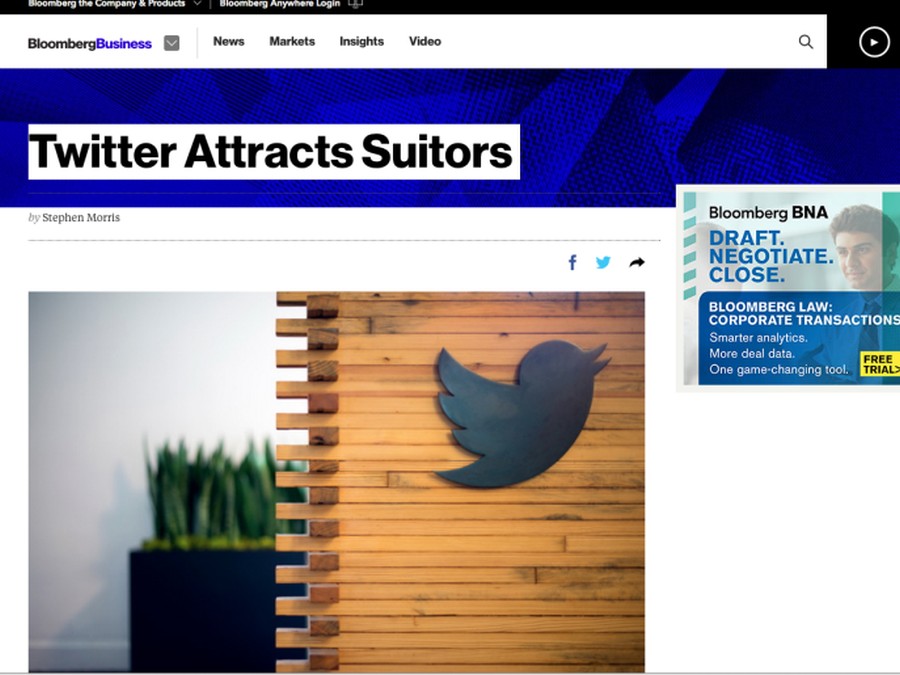Open Bloomberg Anywhere Login link
This screenshot has height=675, width=900.
pos(280,3)
